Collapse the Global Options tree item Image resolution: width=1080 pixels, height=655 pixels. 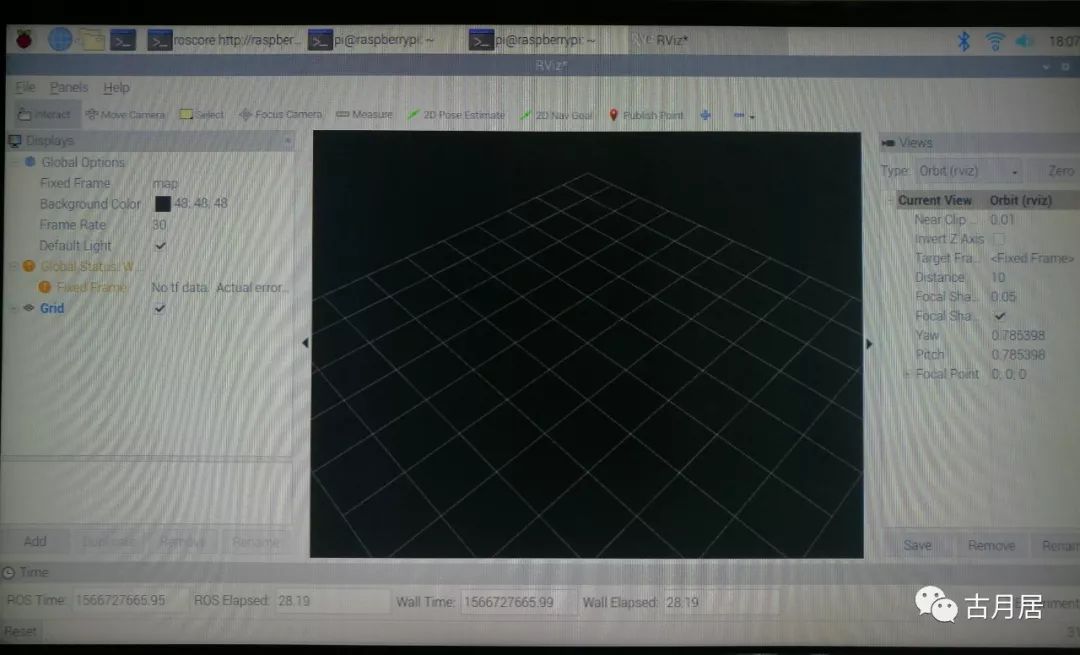(x=14, y=163)
